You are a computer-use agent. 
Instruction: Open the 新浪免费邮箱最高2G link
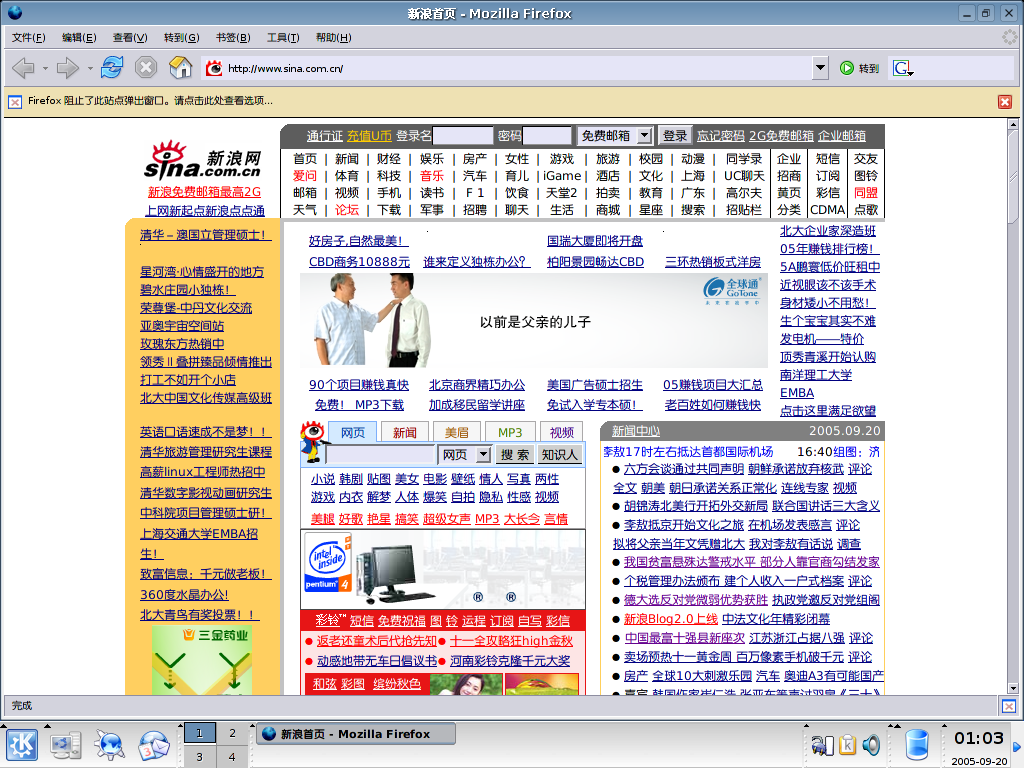point(204,191)
